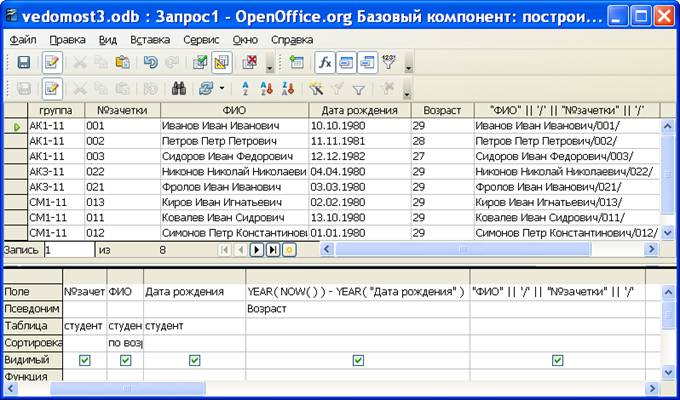This screenshot has height=400, width=680.
Task: Uncheck Visible checkbox for ФИО column
Action: tap(125, 360)
